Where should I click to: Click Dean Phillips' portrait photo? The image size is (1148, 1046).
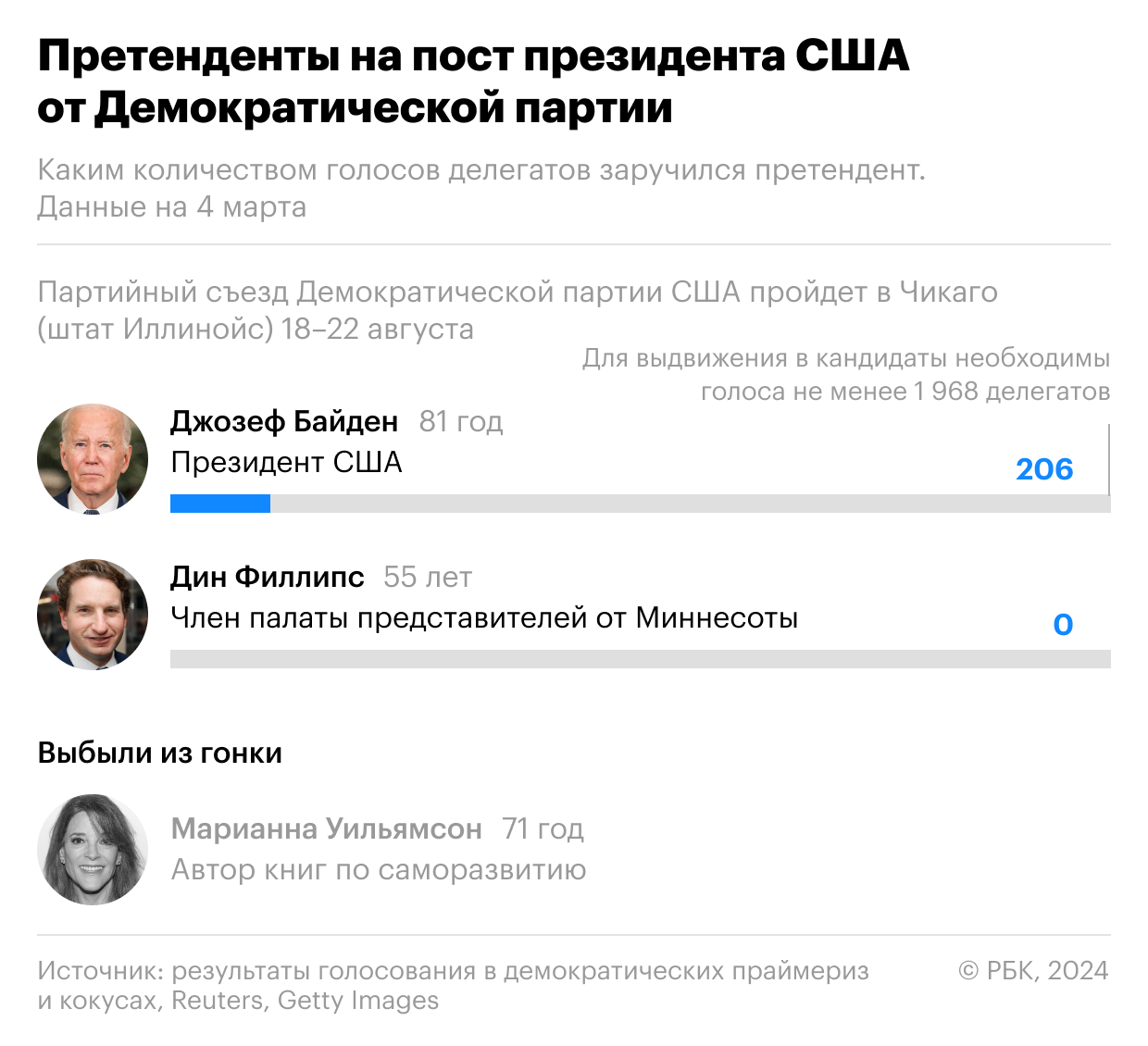[93, 614]
